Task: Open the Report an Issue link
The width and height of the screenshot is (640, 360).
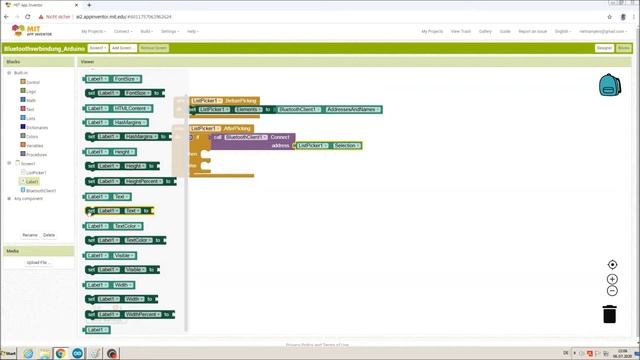Action: (x=532, y=31)
